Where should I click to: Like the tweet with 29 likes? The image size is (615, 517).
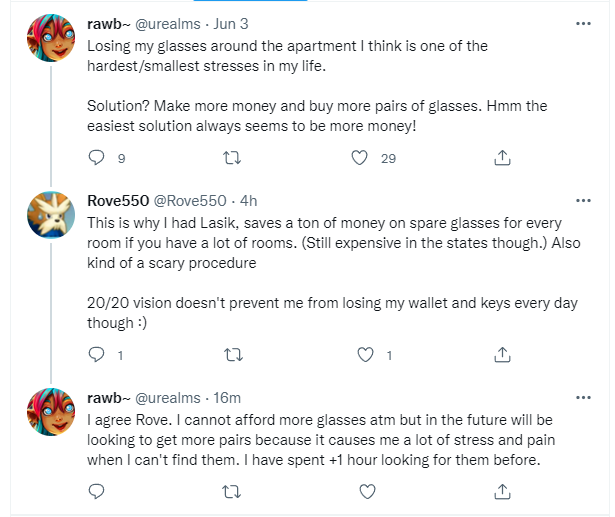click(359, 158)
